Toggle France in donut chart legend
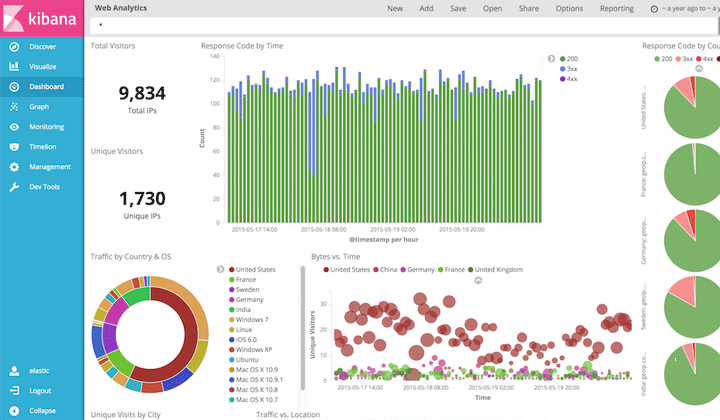 click(x=242, y=280)
